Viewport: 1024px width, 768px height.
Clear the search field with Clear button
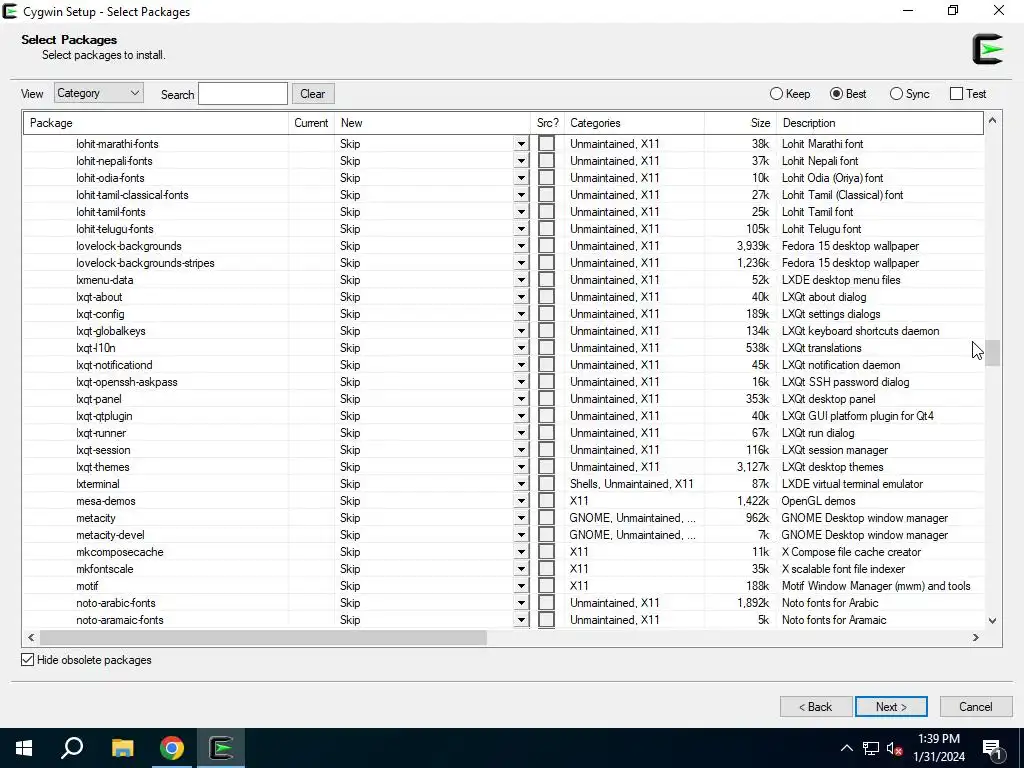313,93
